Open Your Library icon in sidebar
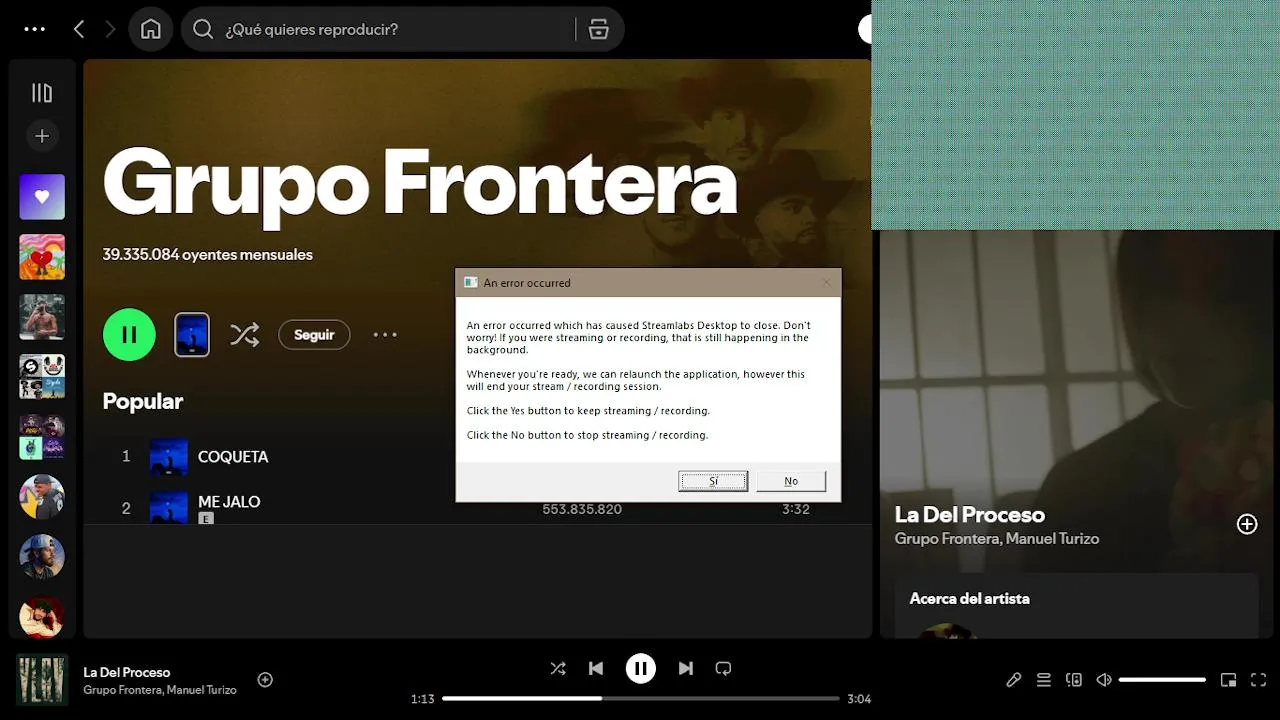This screenshot has width=1280, height=720. point(42,93)
